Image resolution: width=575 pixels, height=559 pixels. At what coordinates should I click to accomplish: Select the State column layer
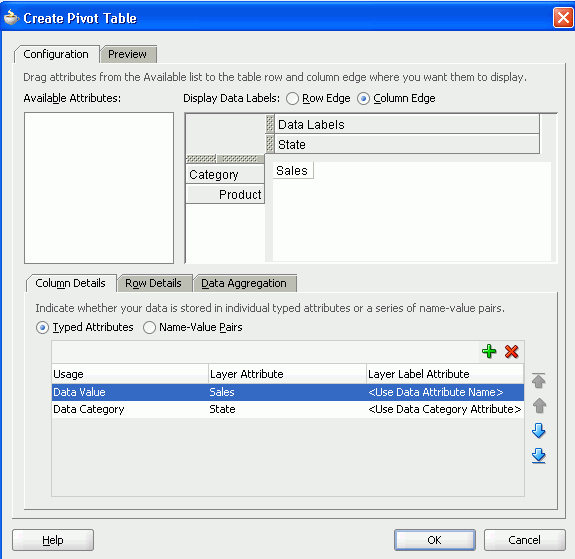[x=406, y=144]
